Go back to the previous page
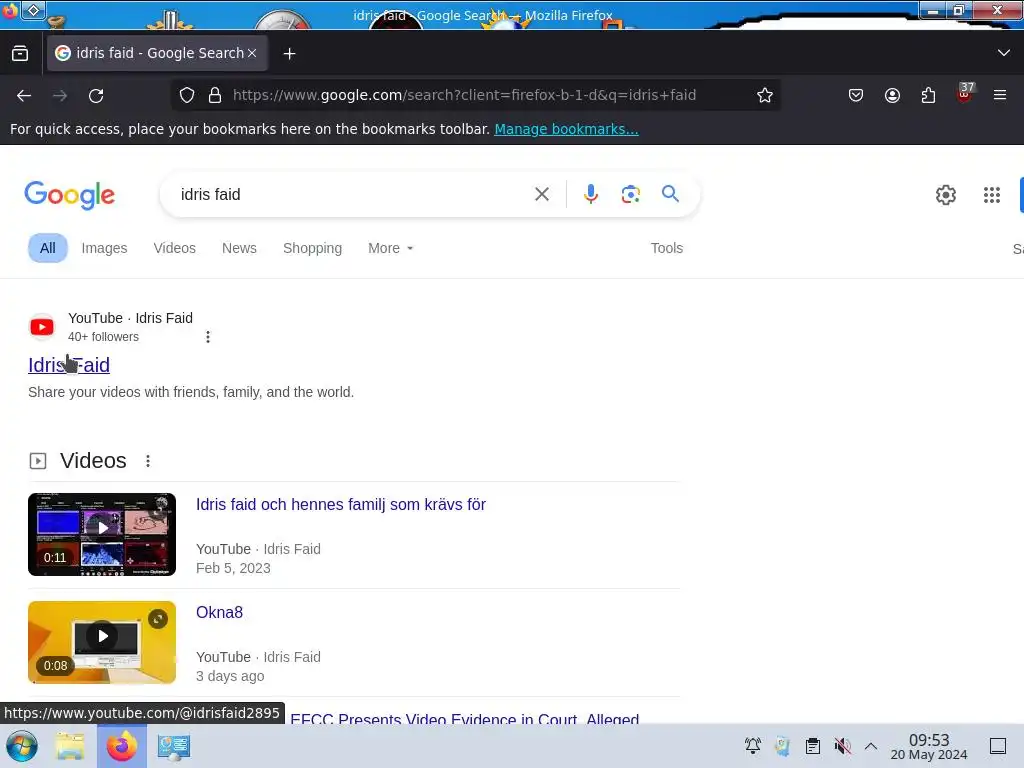 24,96
